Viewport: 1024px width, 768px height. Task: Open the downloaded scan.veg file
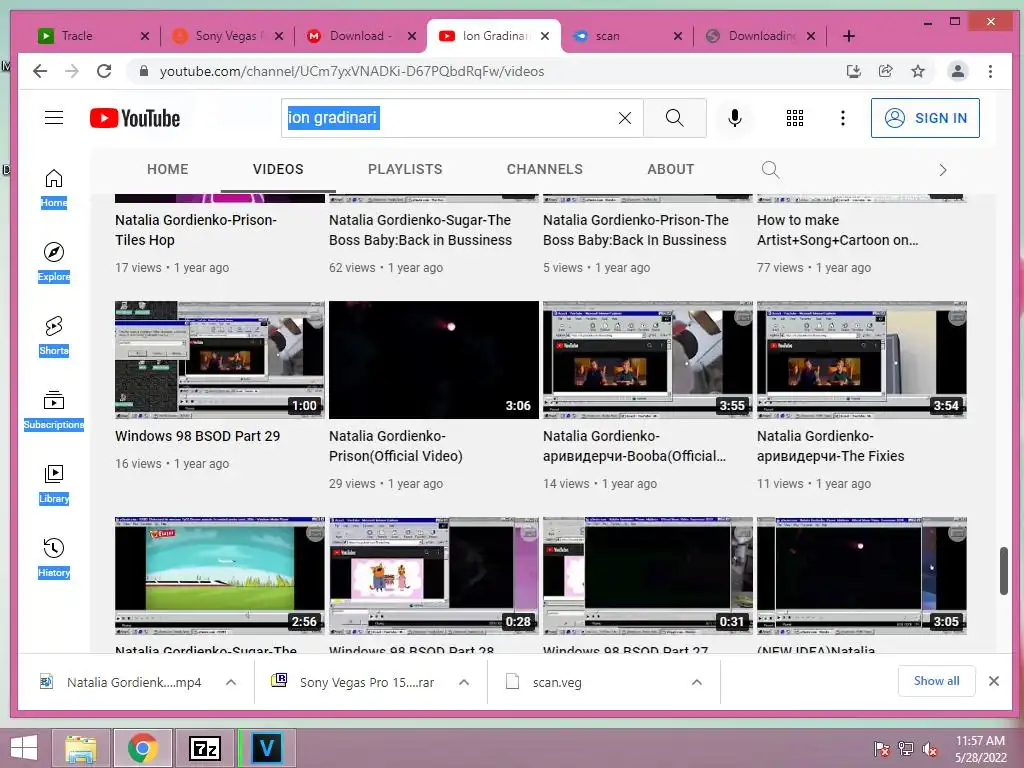tap(556, 682)
